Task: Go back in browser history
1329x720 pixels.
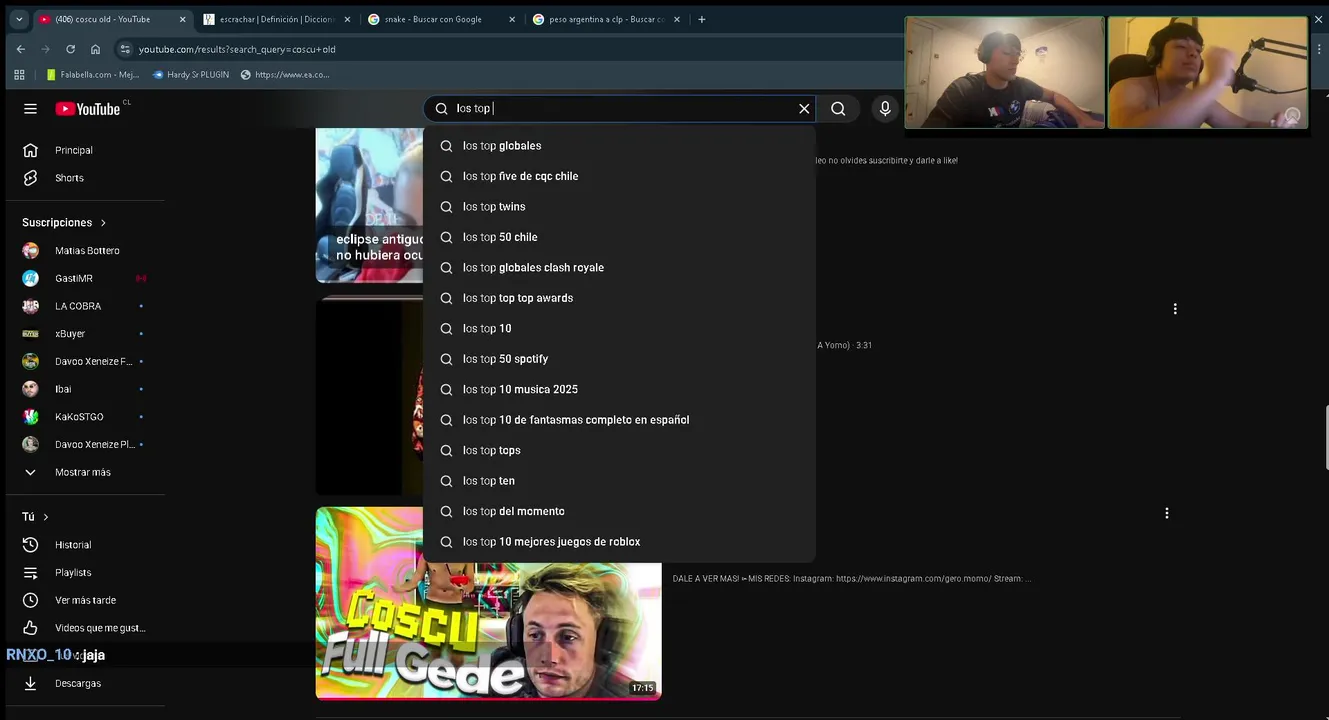Action: point(20,49)
